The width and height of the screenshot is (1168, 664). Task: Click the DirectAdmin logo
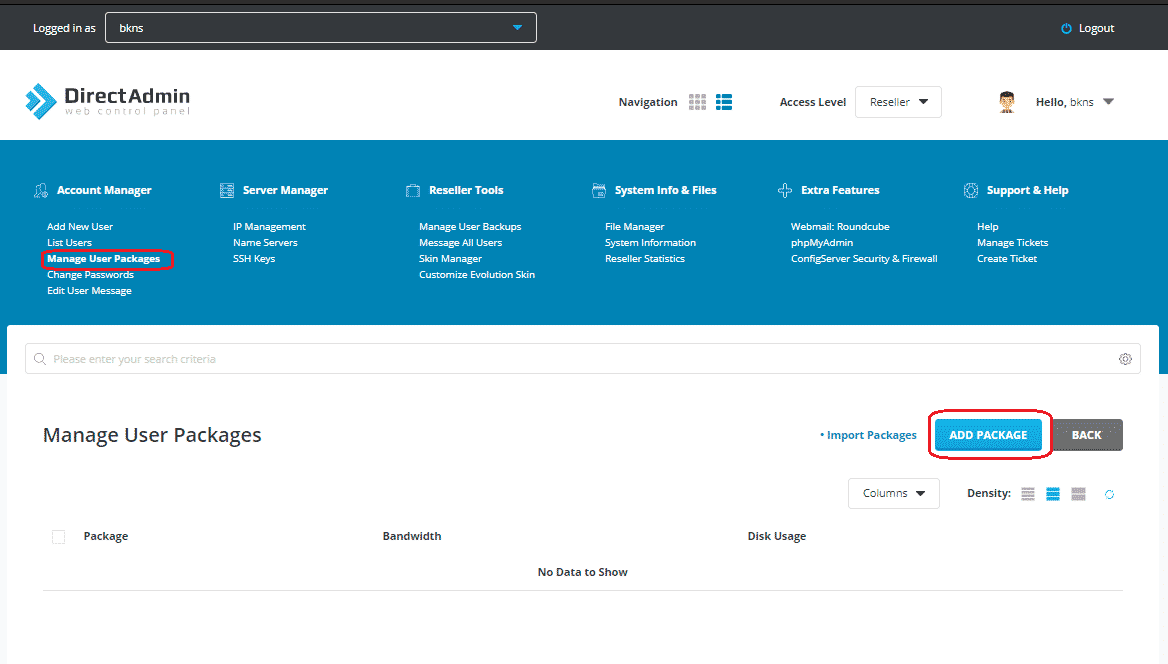point(107,101)
